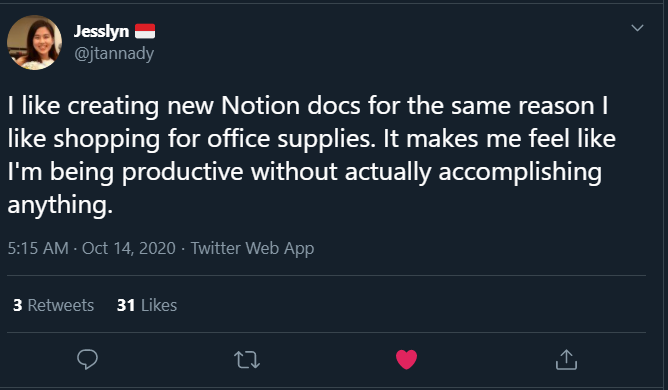The image size is (668, 390).
Task: Click the final word anything in tweet
Action: [x=60, y=205]
